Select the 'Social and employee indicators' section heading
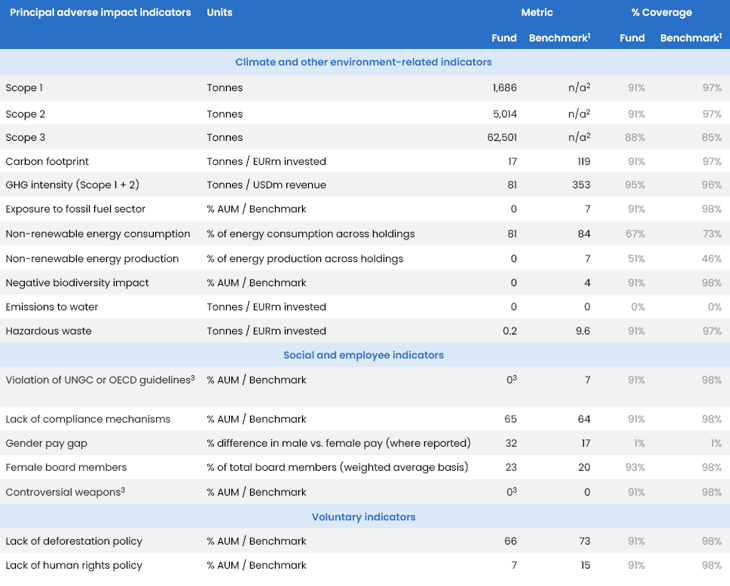The width and height of the screenshot is (730, 586). pyautogui.click(x=364, y=355)
